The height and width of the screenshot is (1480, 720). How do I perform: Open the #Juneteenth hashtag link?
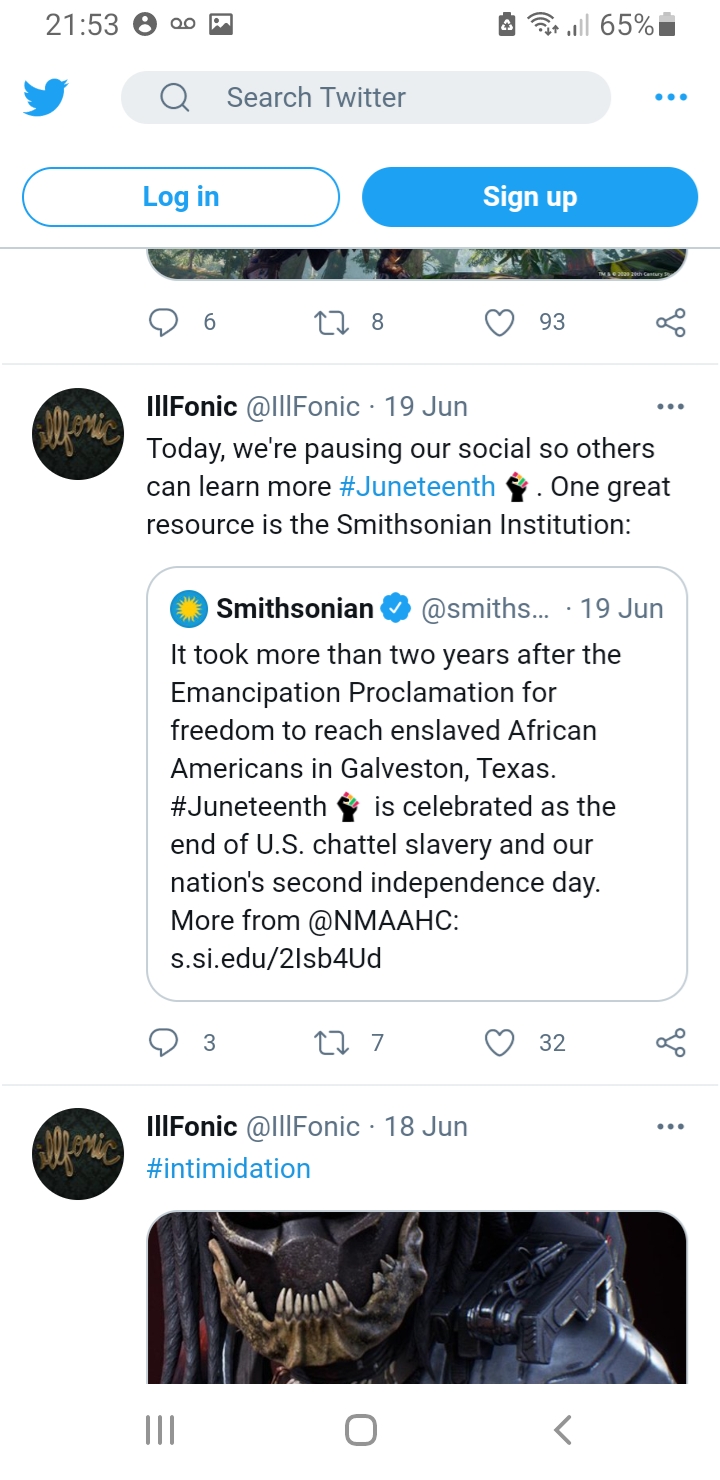417,487
